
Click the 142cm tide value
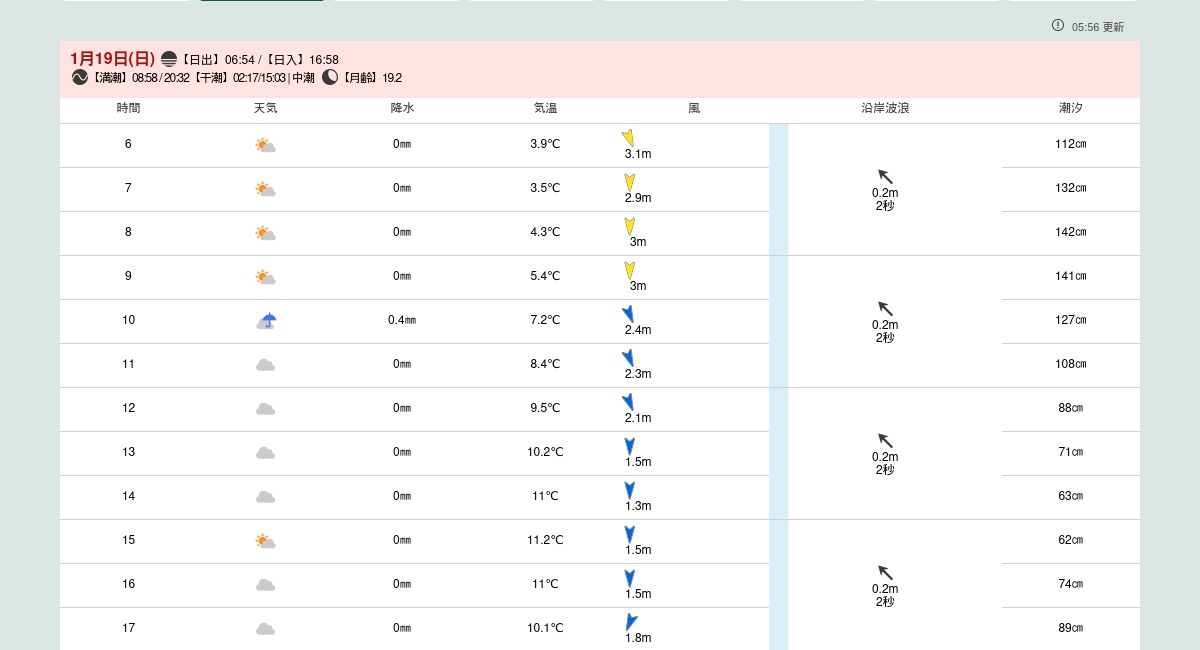pyautogui.click(x=1070, y=232)
